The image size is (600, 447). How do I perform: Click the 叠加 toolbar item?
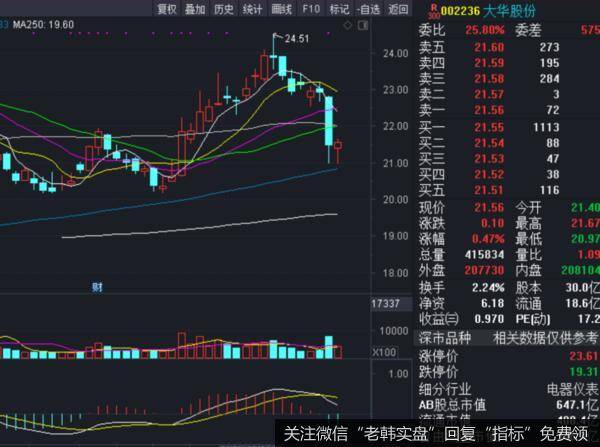195,9
